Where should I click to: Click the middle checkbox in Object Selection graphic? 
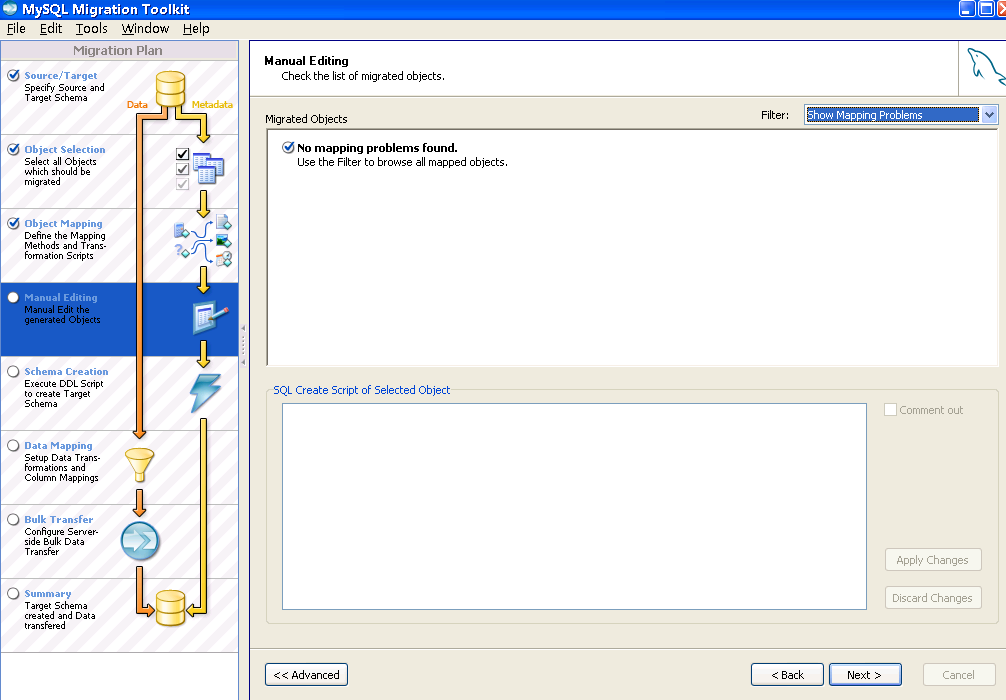pyautogui.click(x=182, y=169)
